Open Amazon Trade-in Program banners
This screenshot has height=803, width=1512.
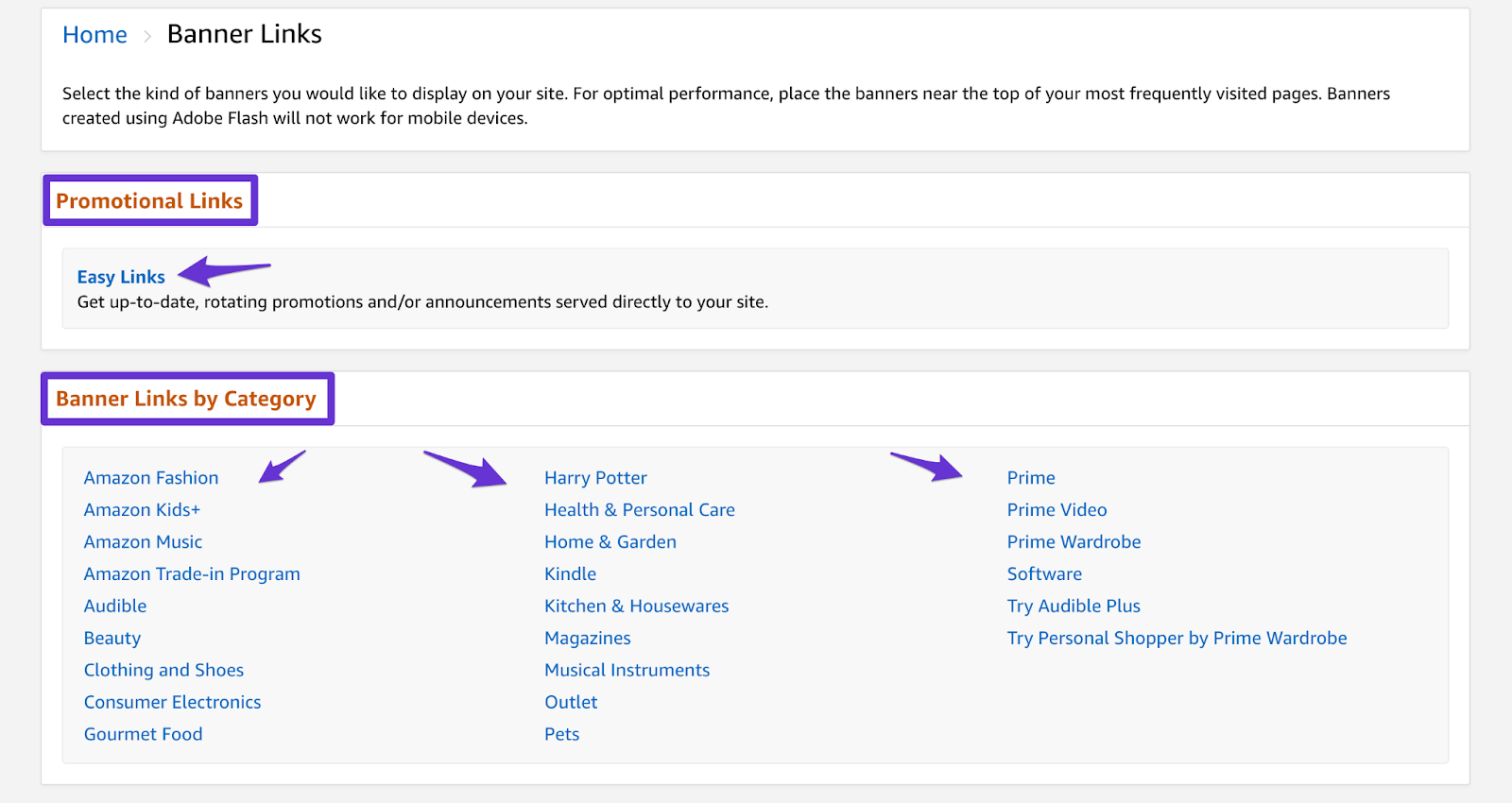click(192, 574)
